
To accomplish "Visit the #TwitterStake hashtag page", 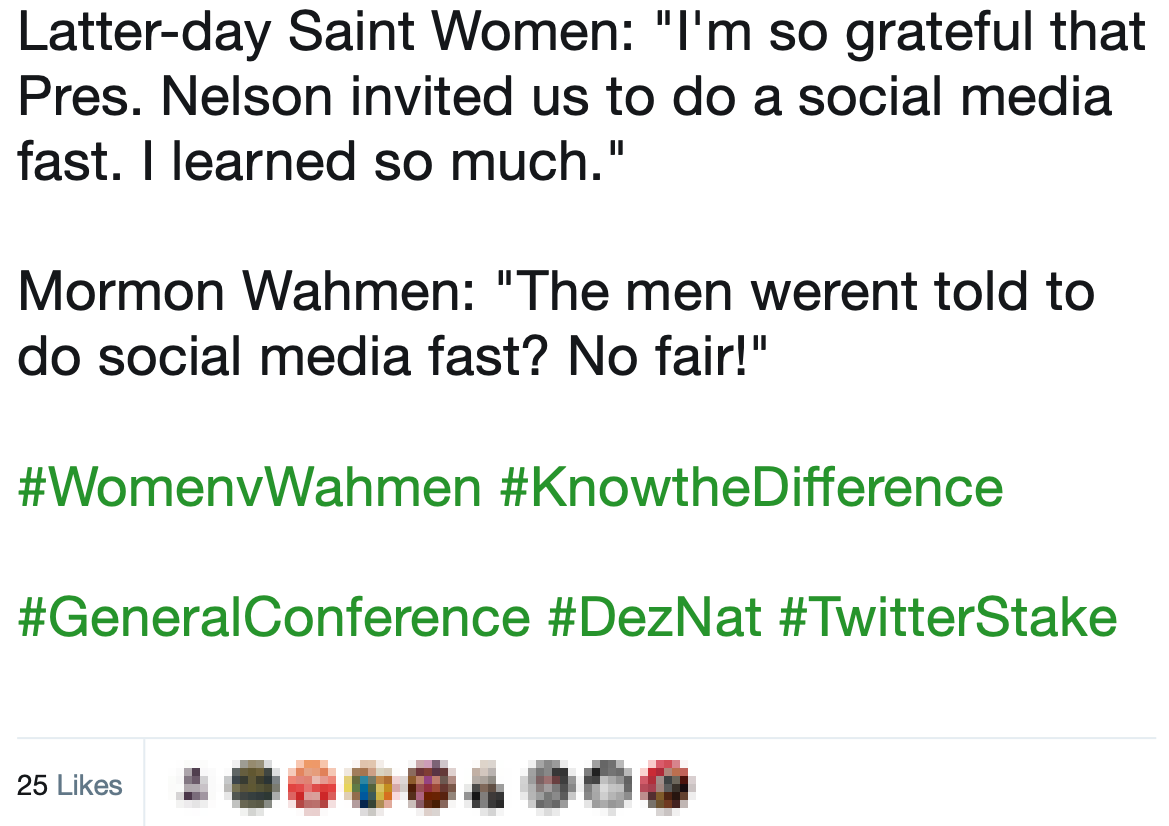I will pyautogui.click(x=948, y=619).
